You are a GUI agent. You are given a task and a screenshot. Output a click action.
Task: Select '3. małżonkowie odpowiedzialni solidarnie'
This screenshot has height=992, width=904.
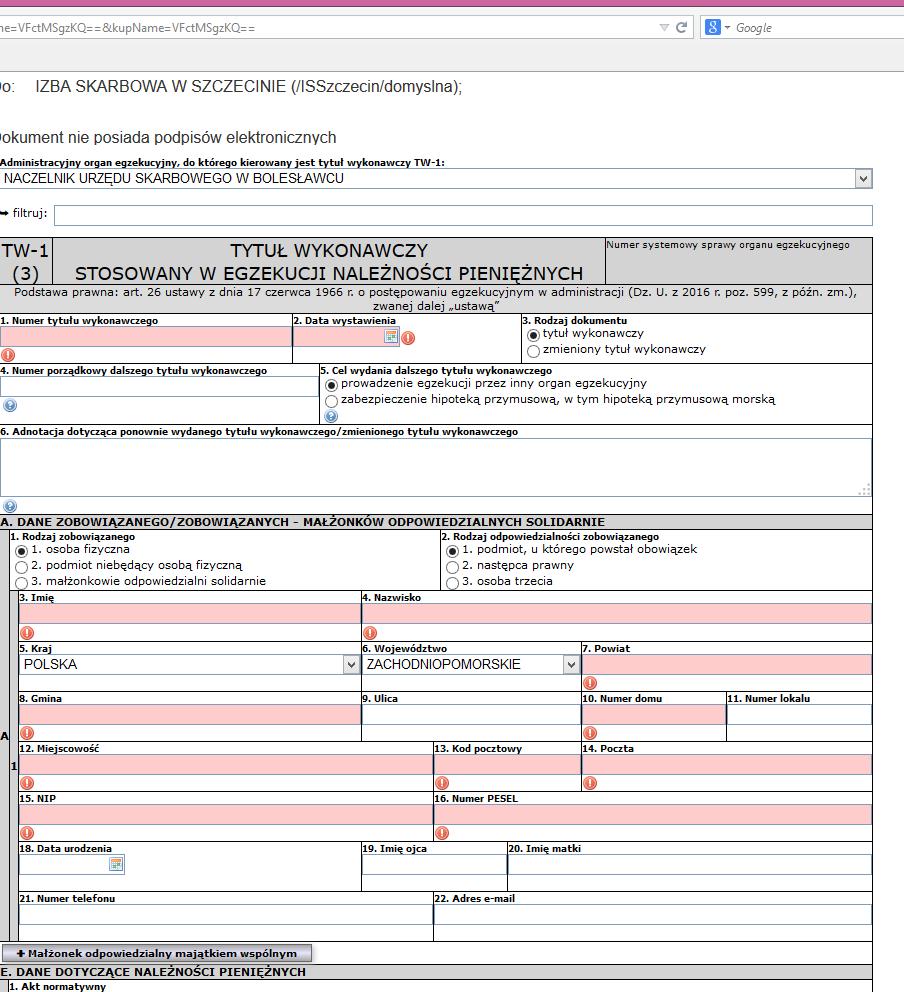pos(22,583)
